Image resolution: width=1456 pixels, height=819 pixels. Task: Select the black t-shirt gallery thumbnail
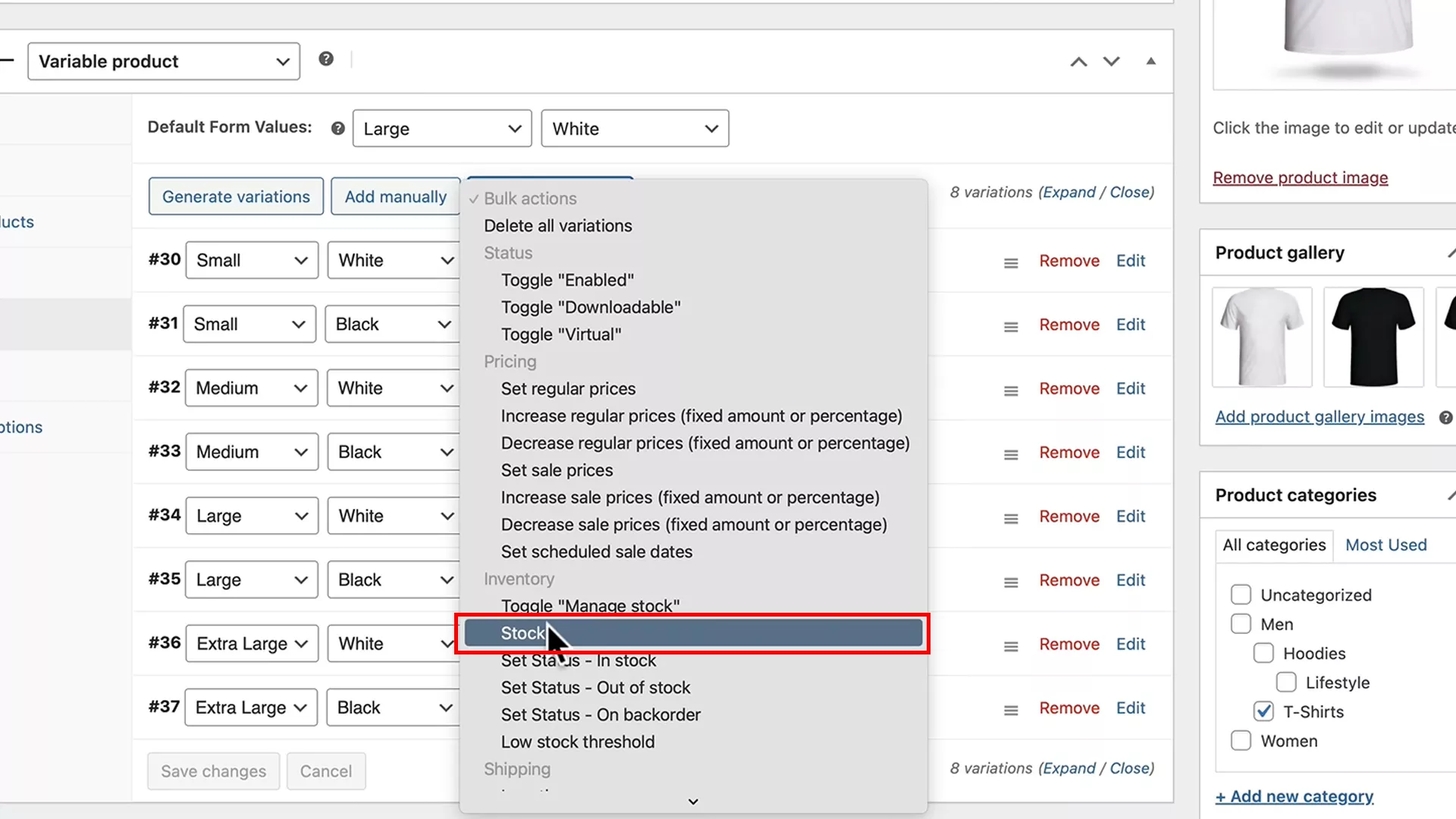point(1373,336)
